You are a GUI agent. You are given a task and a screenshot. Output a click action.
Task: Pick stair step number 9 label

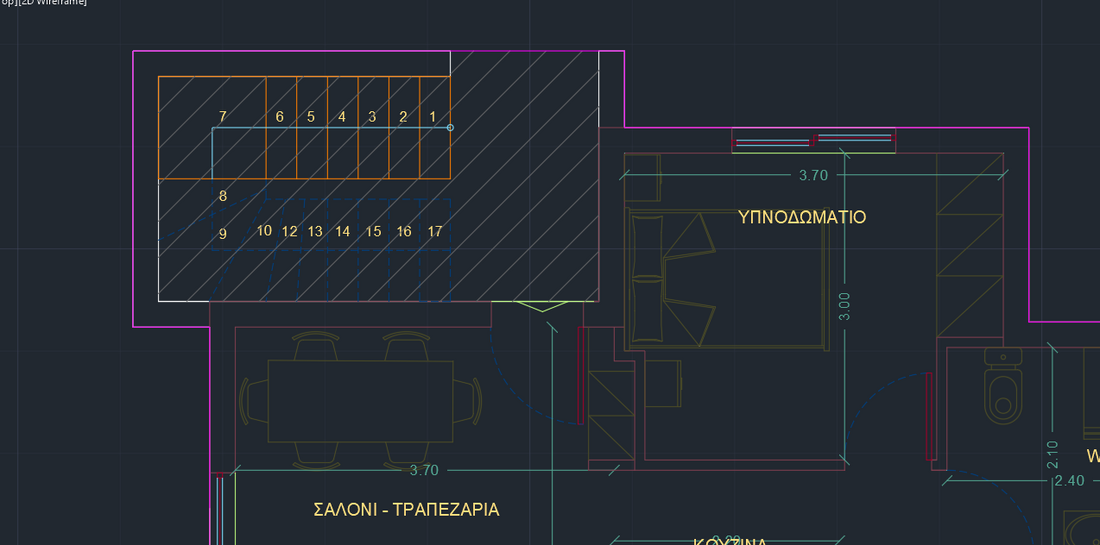[x=222, y=234]
